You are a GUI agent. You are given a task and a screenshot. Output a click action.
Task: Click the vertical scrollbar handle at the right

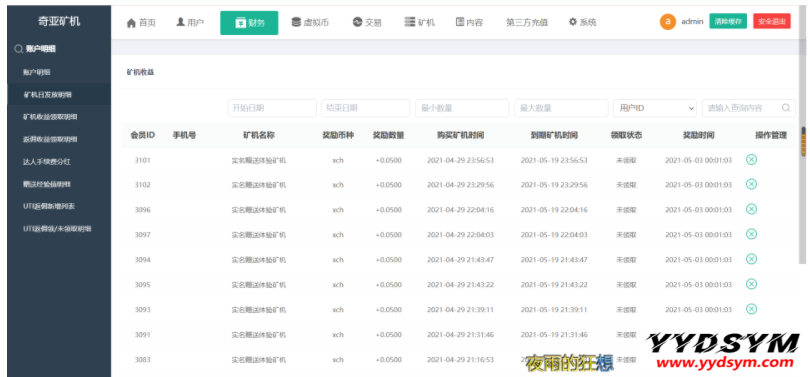coord(803,141)
